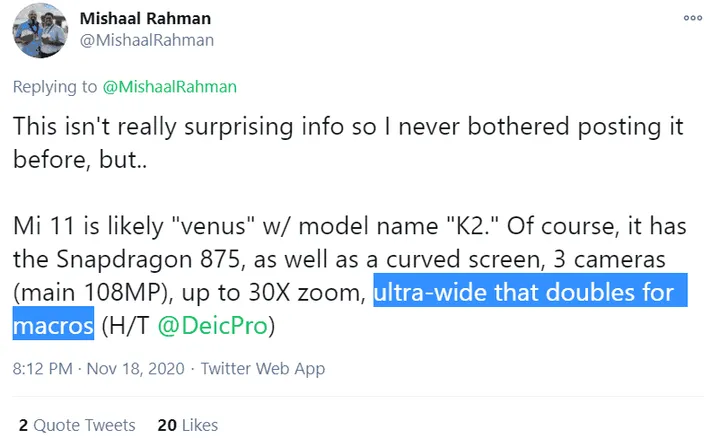Open the Twitter Web App source link
Image resolution: width=720 pixels, height=447 pixels.
[x=263, y=369]
